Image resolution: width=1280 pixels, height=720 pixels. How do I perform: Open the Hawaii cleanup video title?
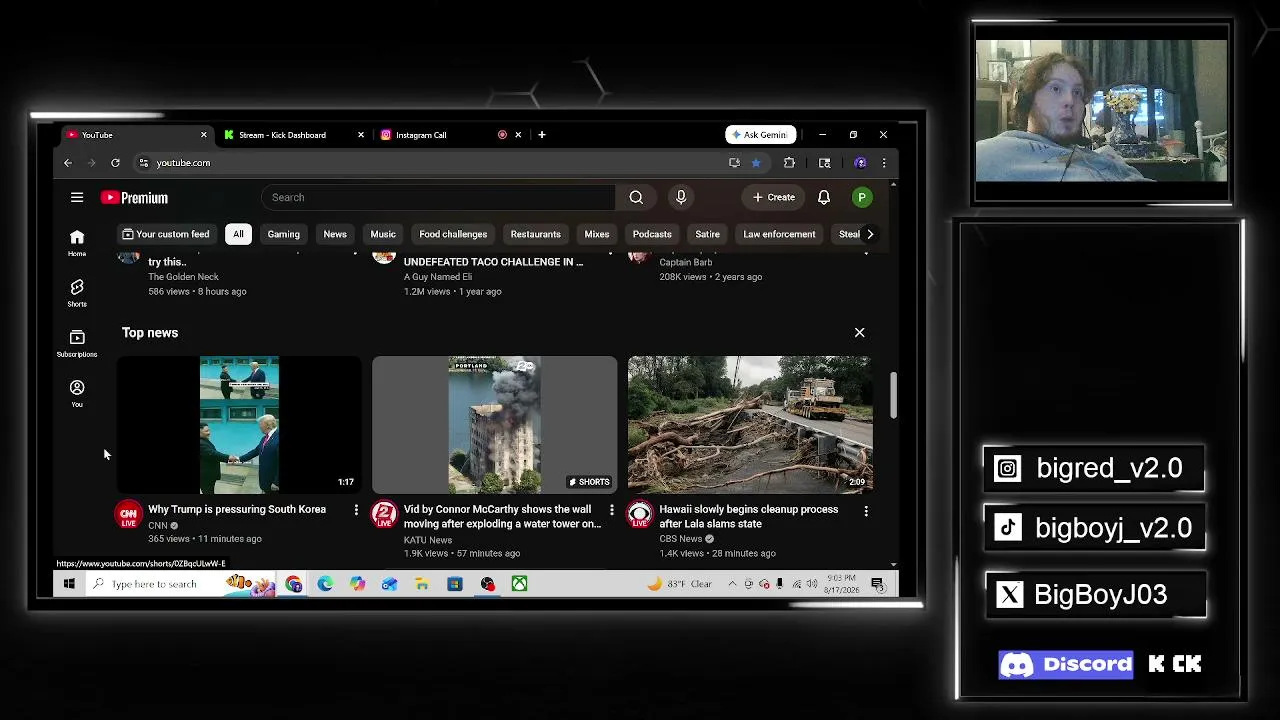(749, 517)
